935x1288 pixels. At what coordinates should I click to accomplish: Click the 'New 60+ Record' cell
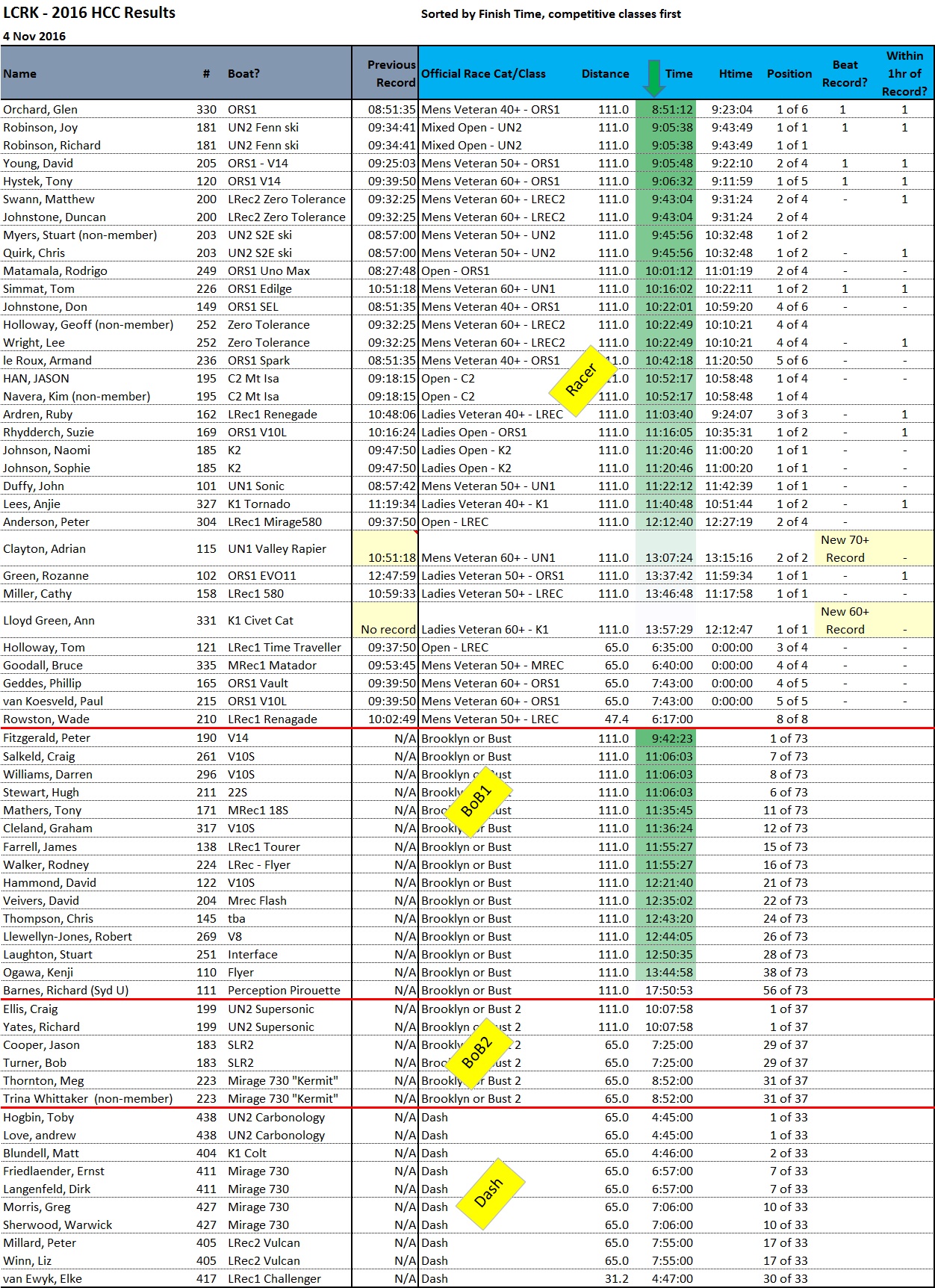click(x=845, y=620)
